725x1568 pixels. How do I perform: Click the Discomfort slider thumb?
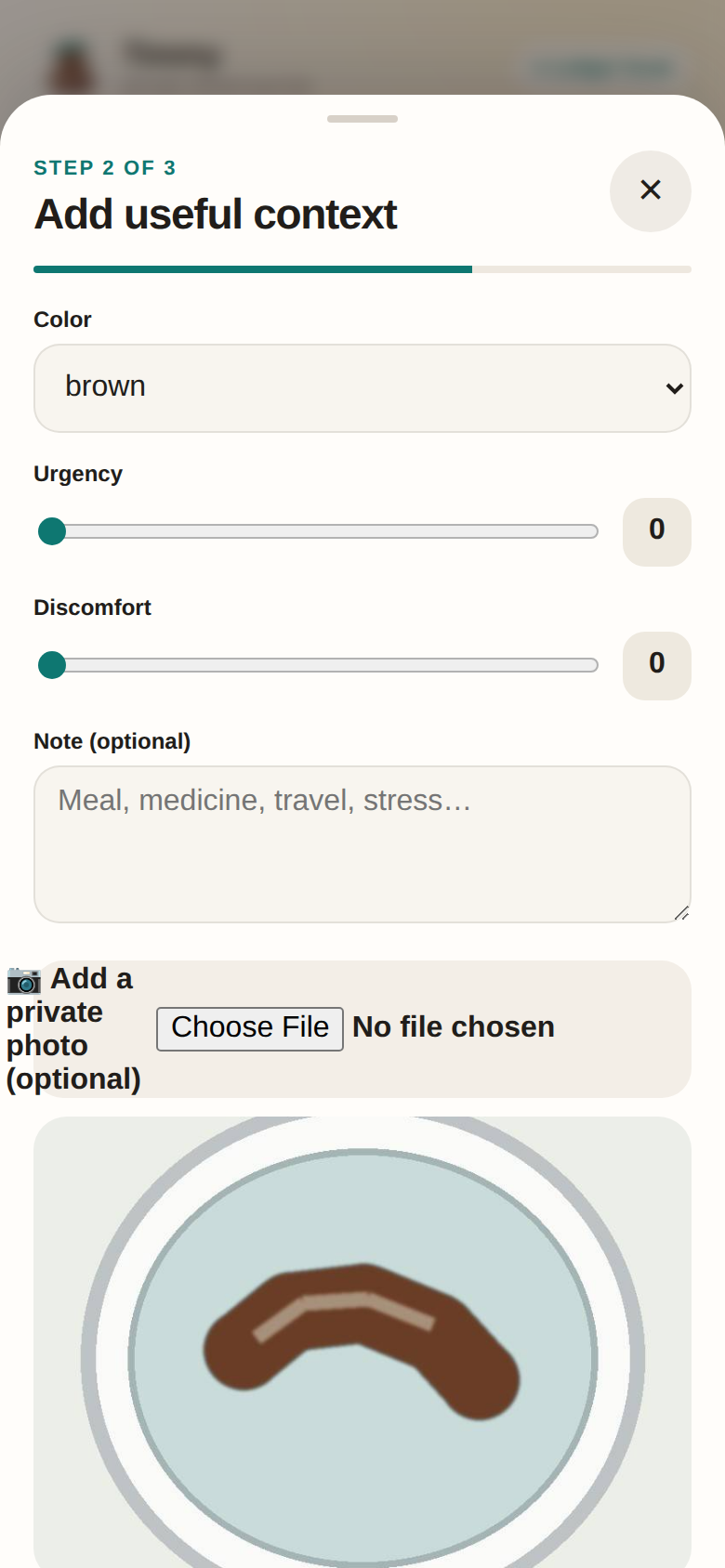pos(52,665)
